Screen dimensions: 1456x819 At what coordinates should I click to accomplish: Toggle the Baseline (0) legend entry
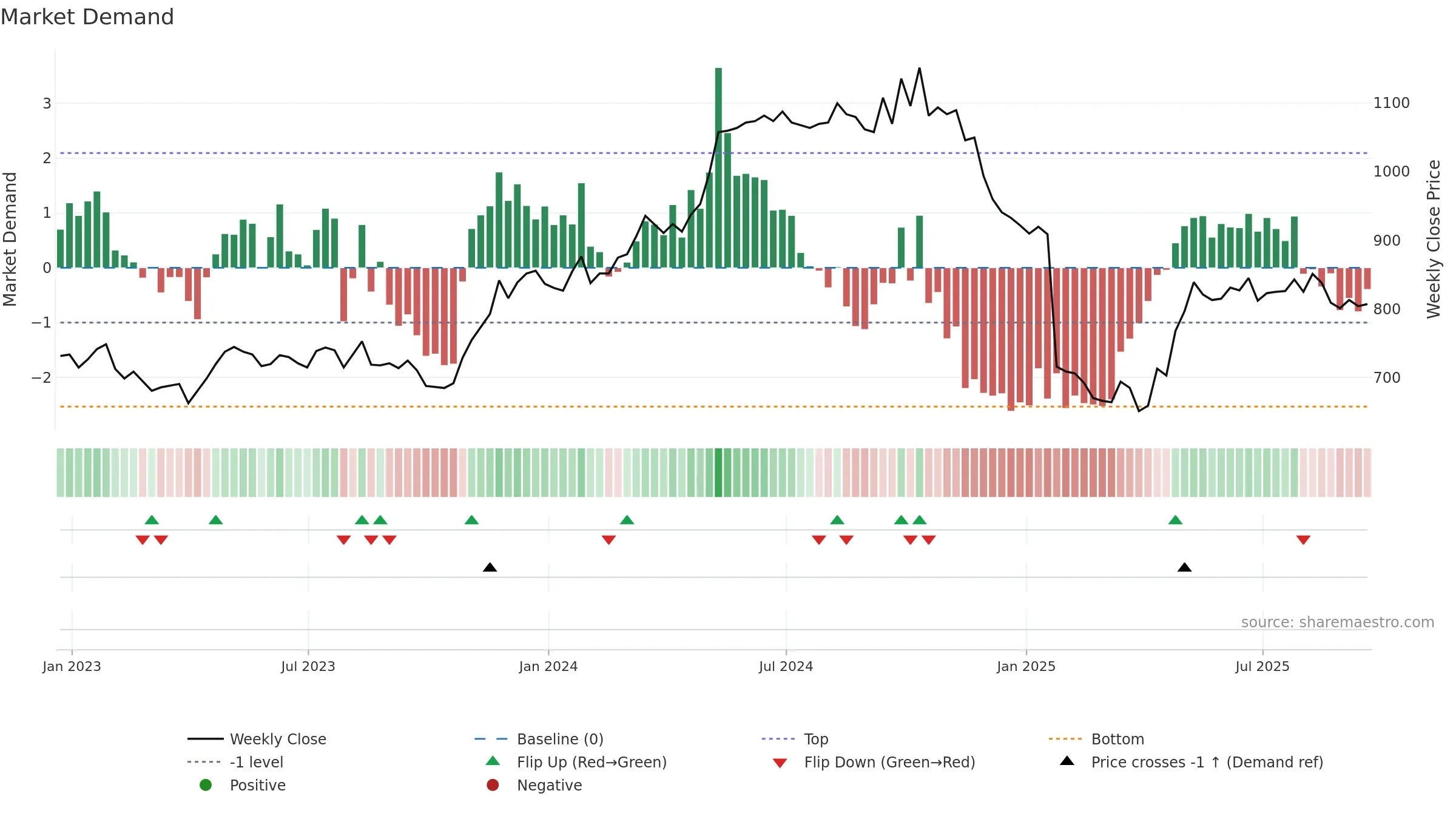coord(539,739)
